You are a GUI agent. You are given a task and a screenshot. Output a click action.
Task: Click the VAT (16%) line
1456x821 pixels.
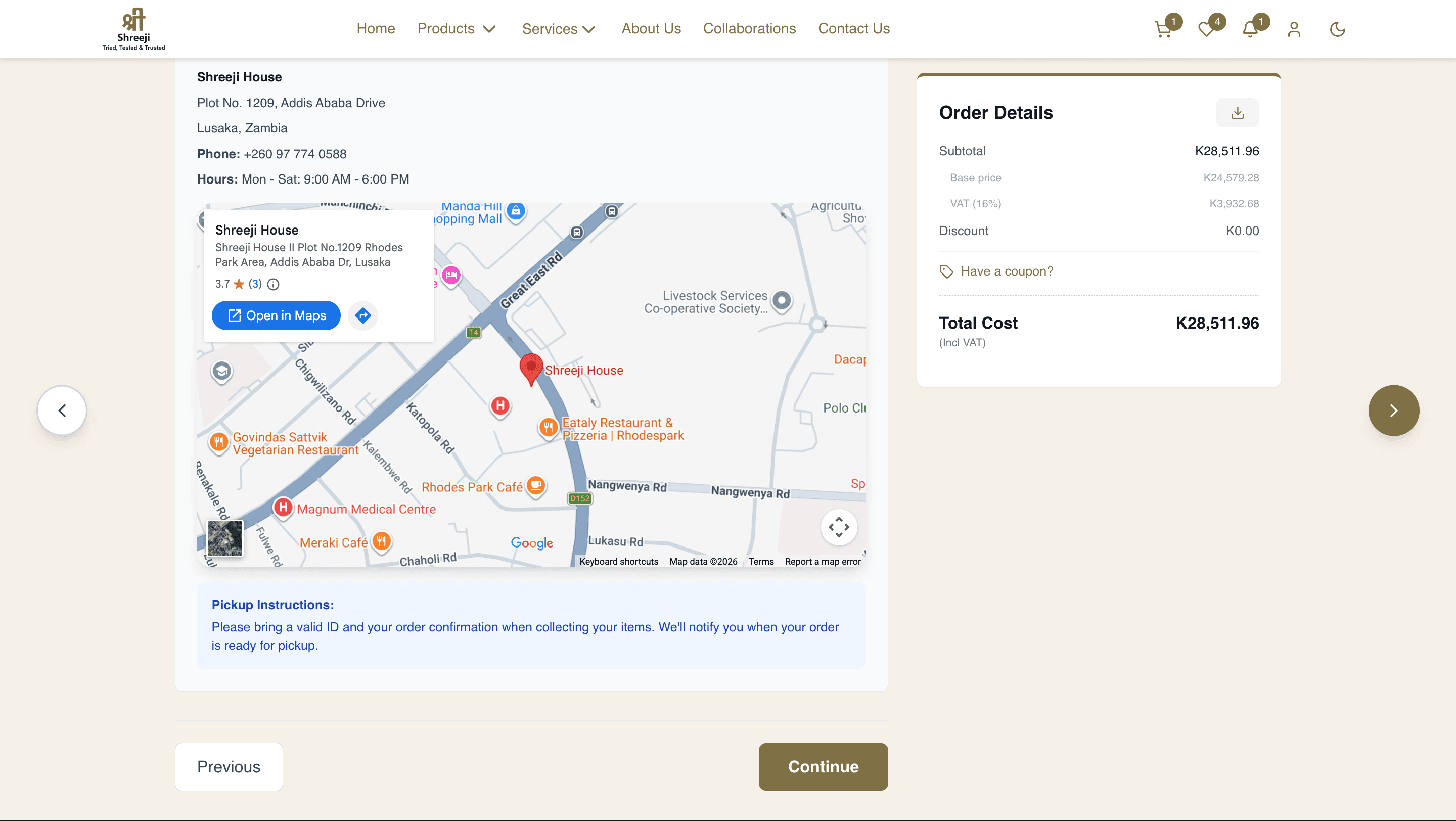point(1099,203)
